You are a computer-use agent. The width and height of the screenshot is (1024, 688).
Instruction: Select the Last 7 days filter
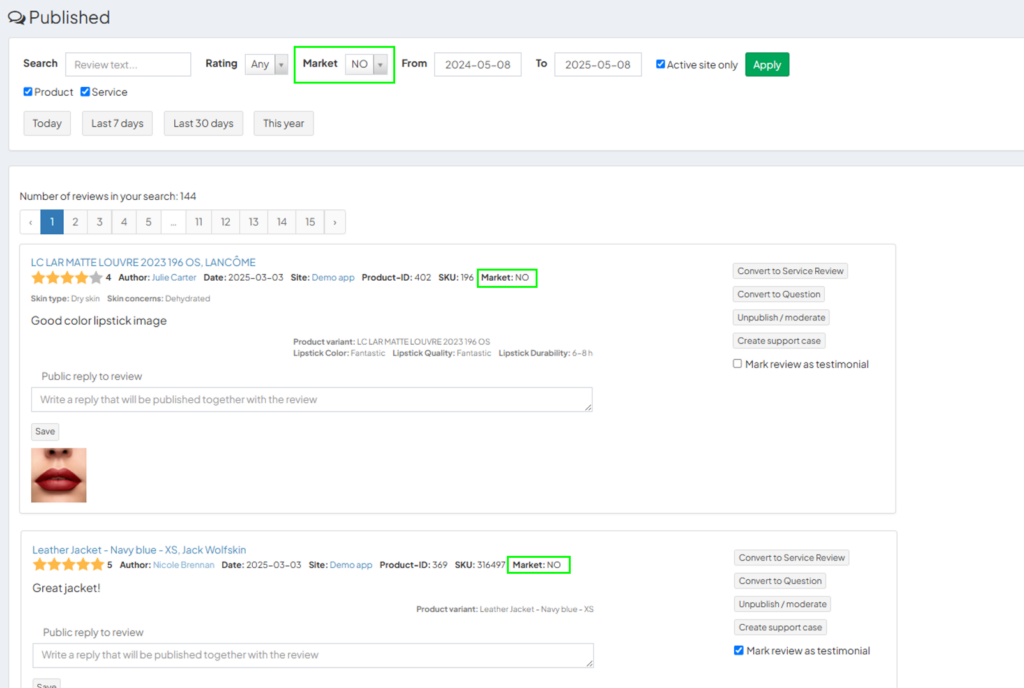click(117, 123)
